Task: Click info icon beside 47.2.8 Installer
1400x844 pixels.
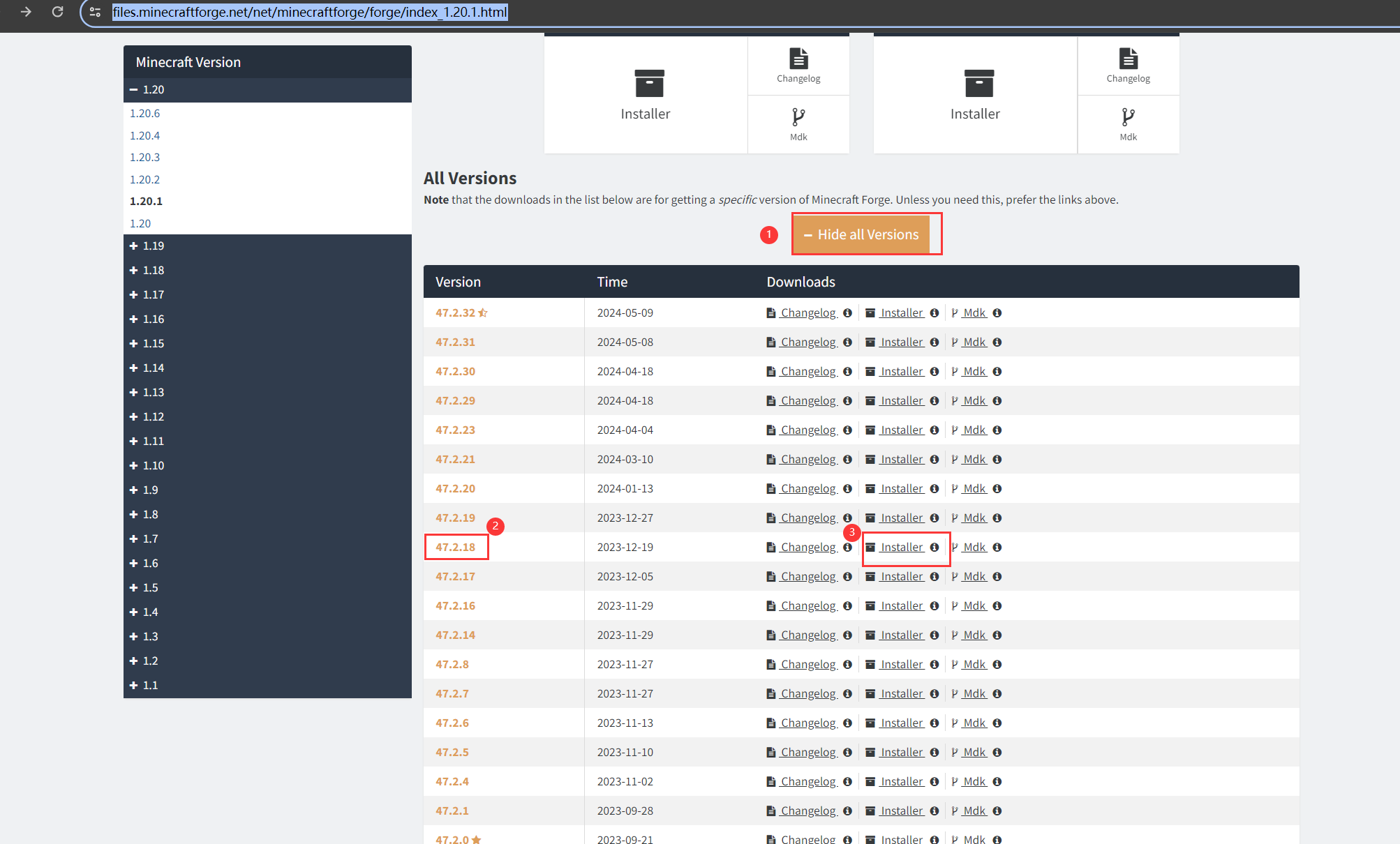Action: click(934, 665)
